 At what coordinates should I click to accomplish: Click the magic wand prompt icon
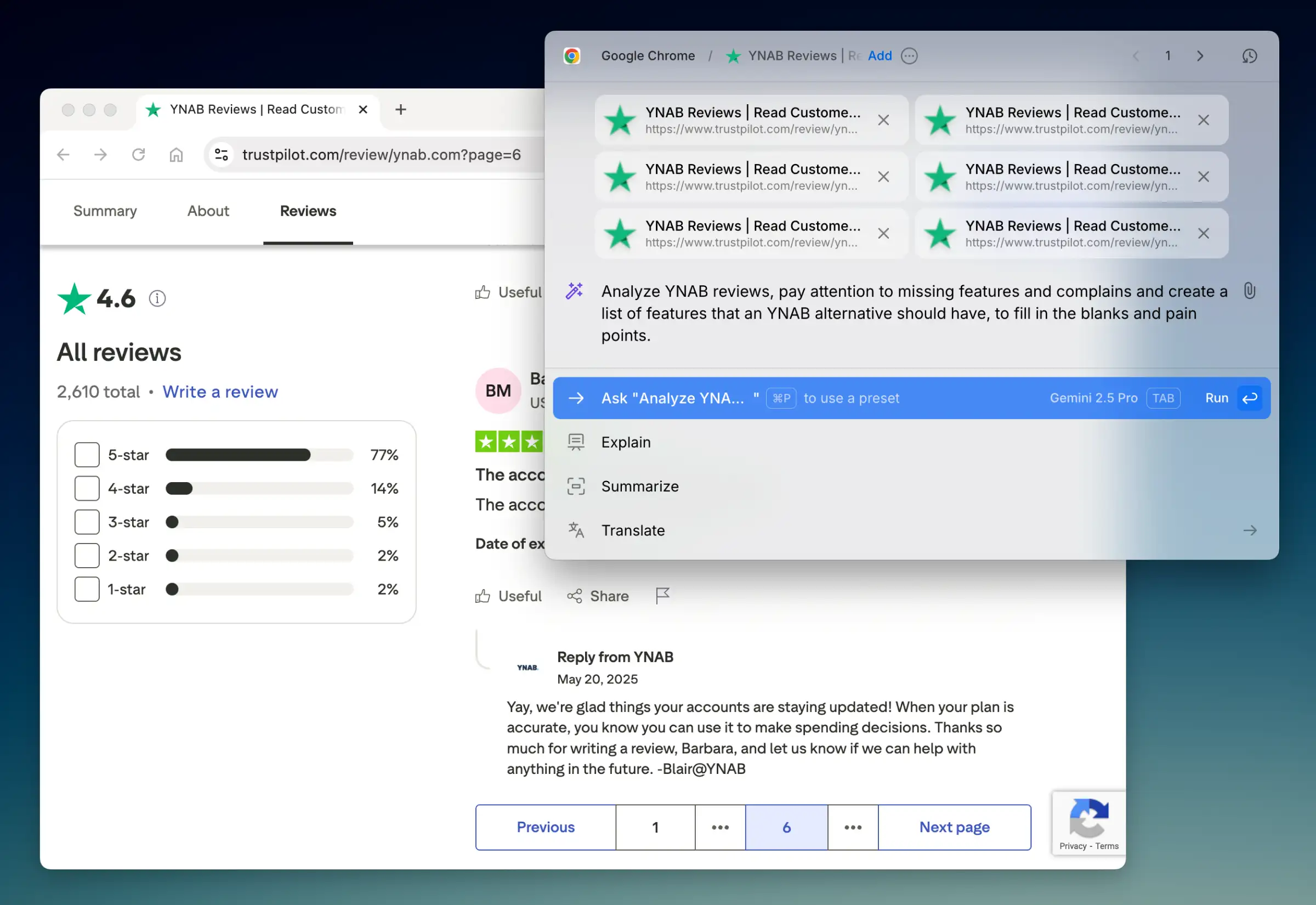click(574, 290)
